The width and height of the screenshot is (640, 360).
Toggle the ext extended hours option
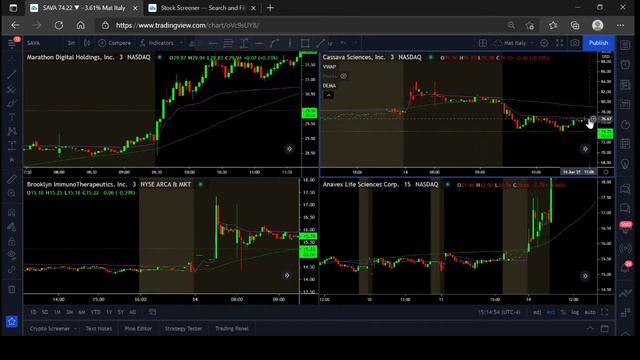point(551,312)
